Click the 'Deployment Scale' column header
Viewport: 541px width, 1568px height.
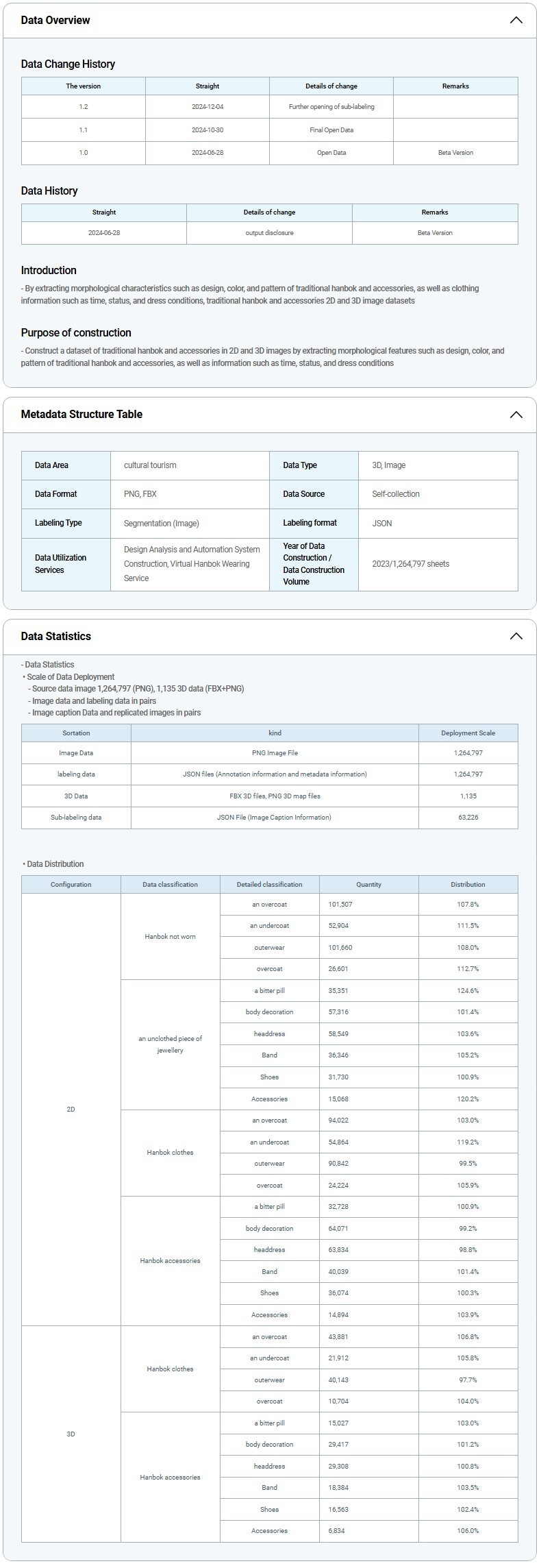coord(468,733)
